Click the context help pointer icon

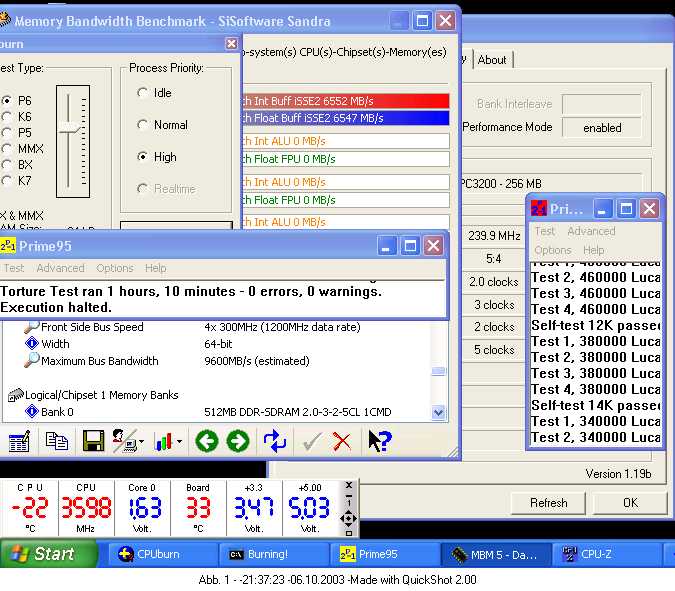tap(380, 441)
